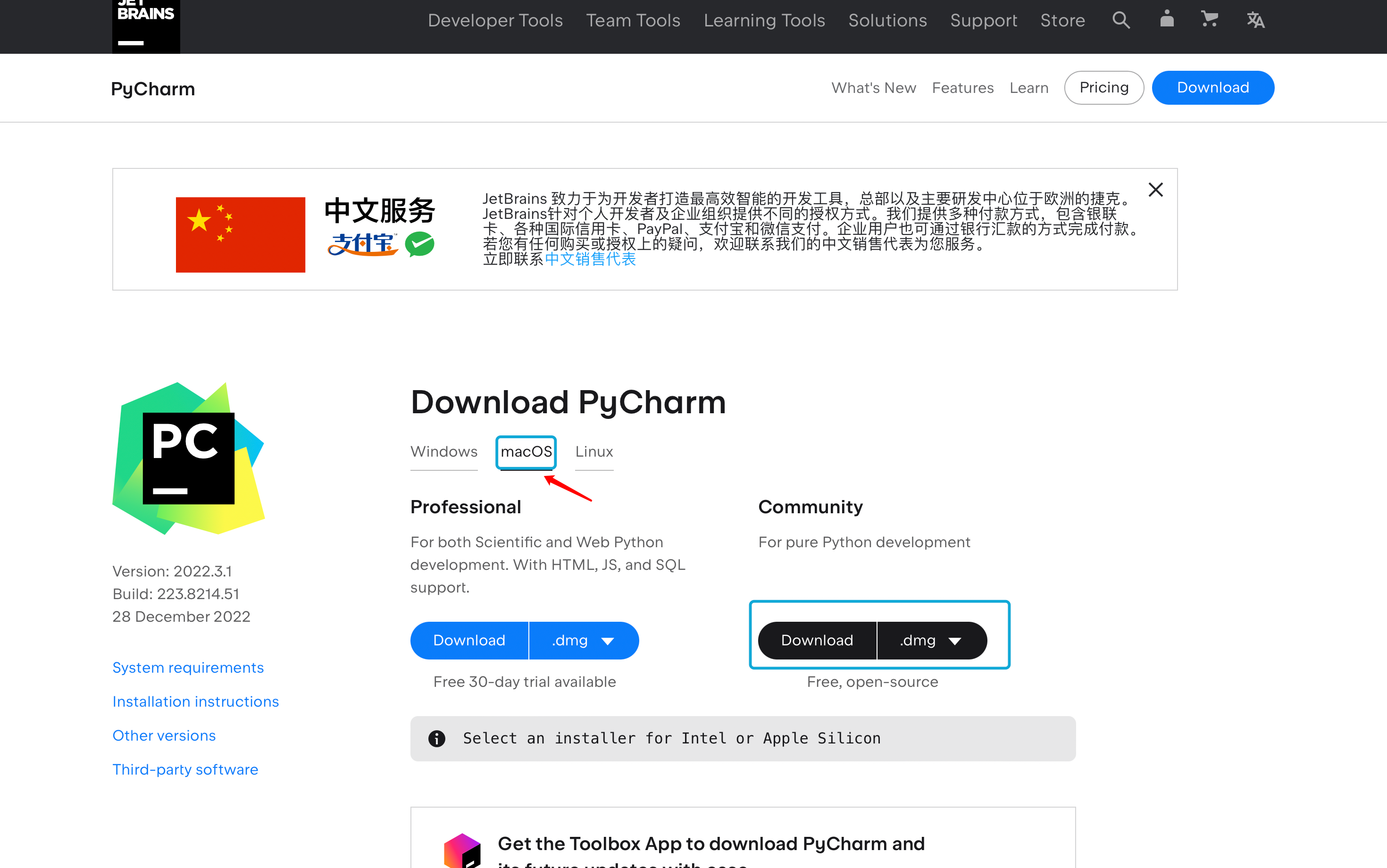Screen dimensions: 1387x868
Task: Click the Community edition heading
Action: tap(810, 507)
